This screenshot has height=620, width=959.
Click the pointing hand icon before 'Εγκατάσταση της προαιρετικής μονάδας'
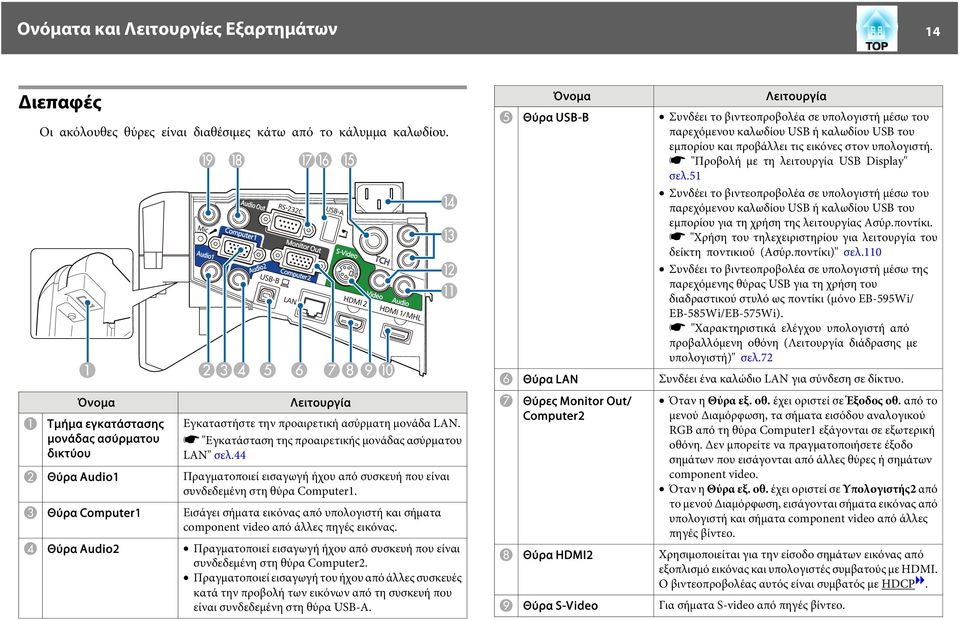point(191,440)
